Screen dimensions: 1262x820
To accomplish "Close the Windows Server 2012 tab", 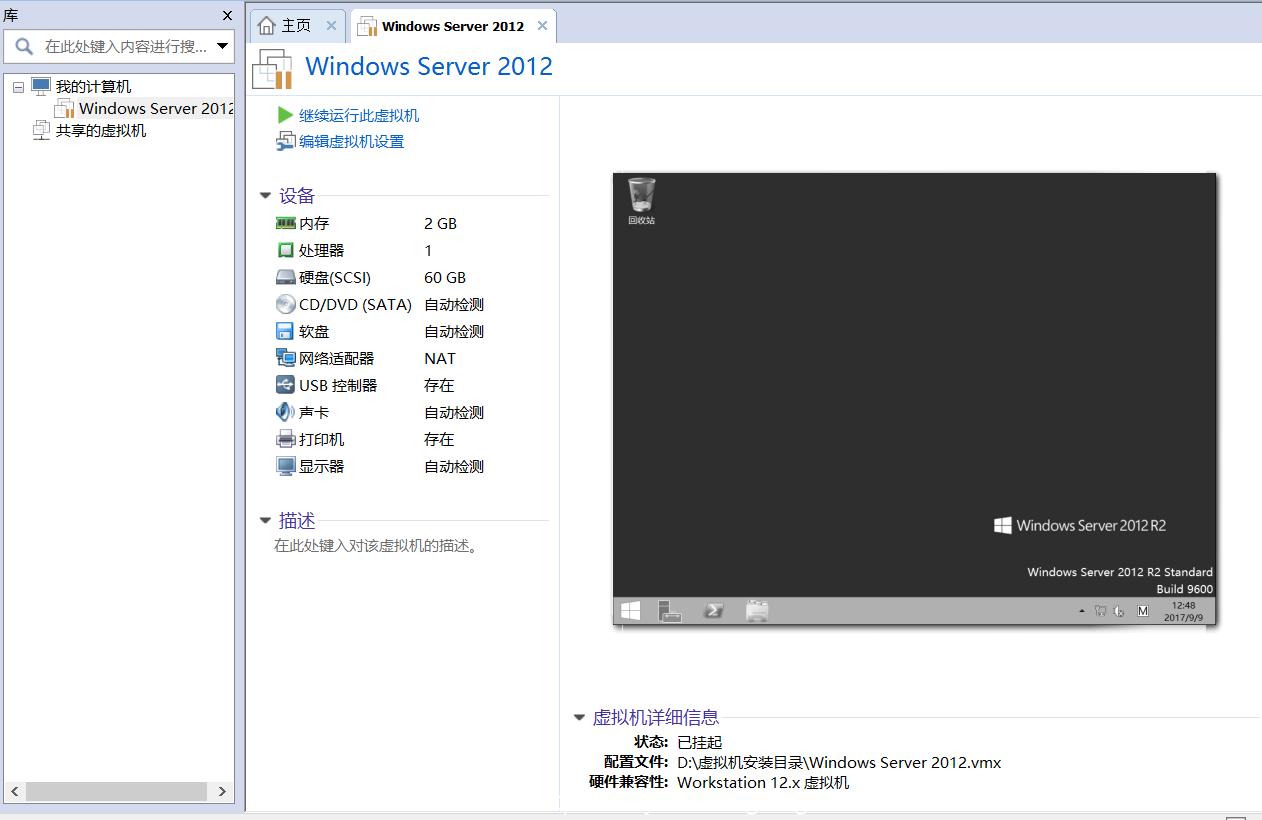I will click(x=542, y=26).
